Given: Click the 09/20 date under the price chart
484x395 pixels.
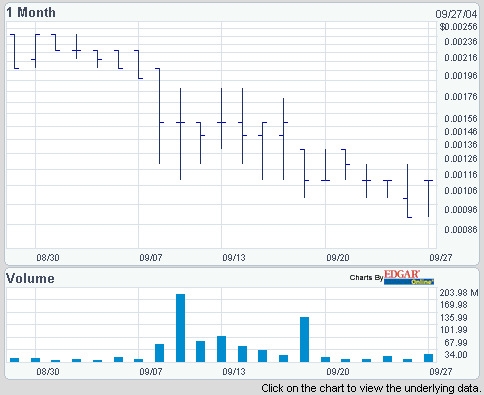Looking at the screenshot, I should 338,258.
